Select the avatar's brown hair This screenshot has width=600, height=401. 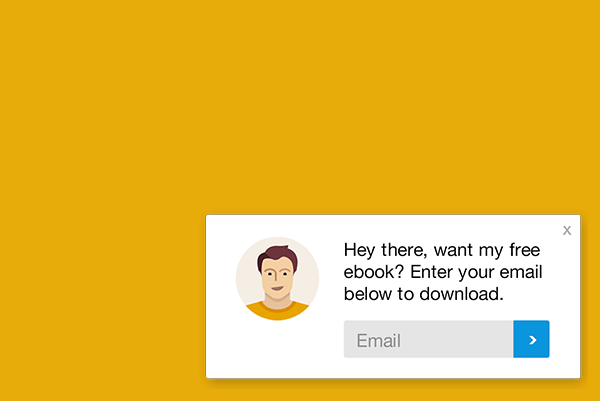277,259
